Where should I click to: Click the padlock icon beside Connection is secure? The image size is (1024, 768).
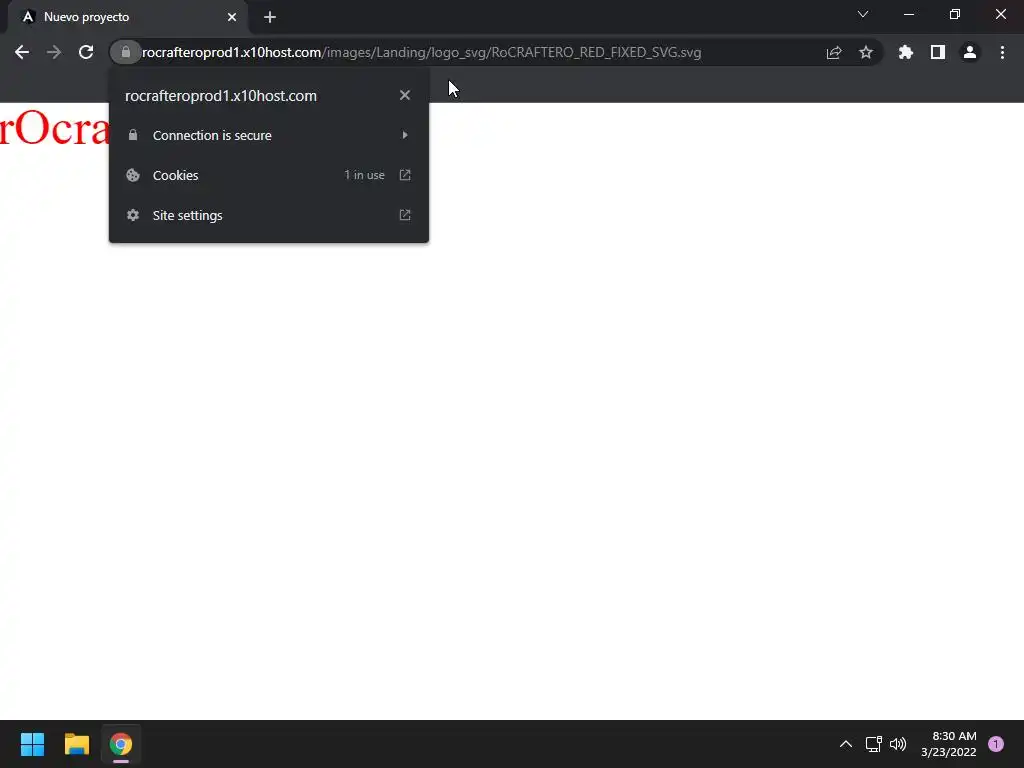click(133, 135)
